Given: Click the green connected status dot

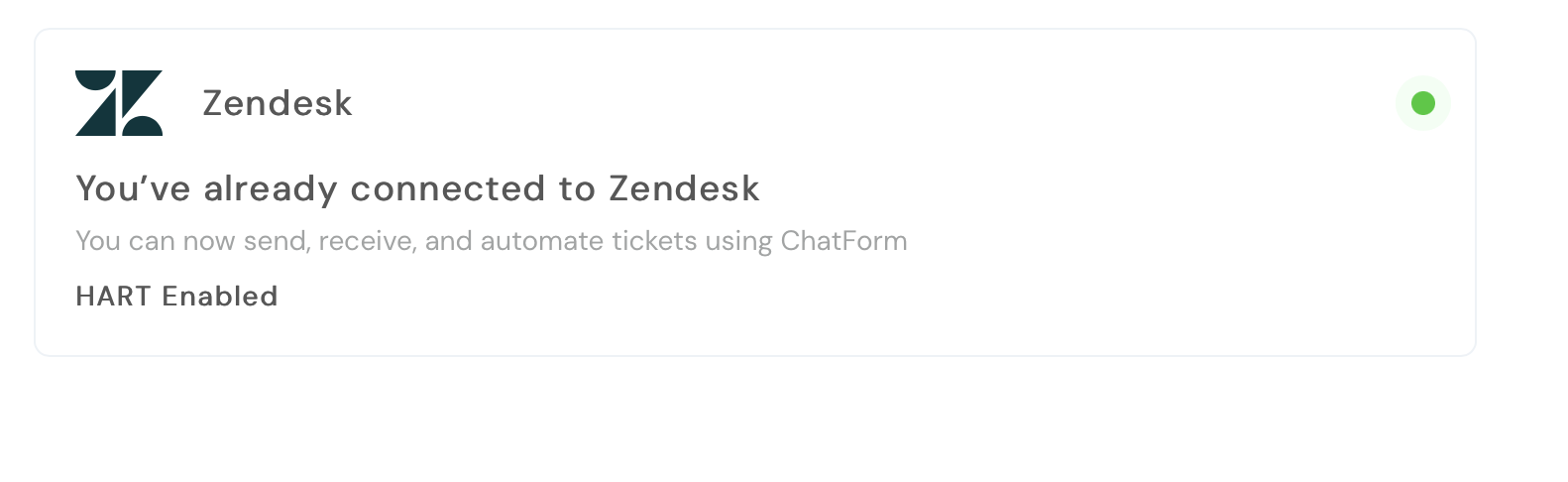Looking at the screenshot, I should pos(1423,103).
